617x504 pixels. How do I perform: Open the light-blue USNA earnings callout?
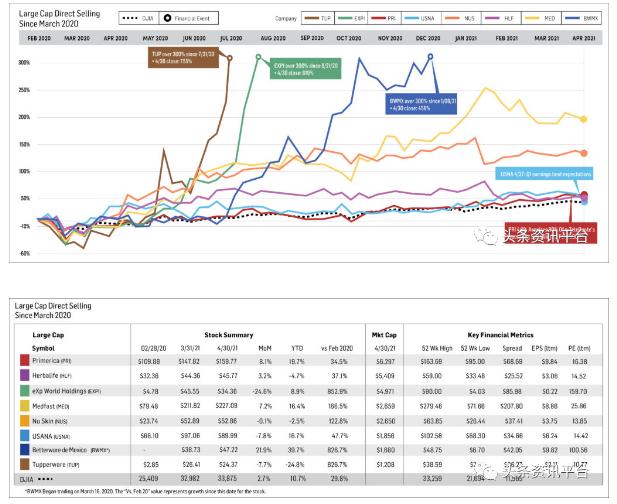pyautogui.click(x=544, y=174)
